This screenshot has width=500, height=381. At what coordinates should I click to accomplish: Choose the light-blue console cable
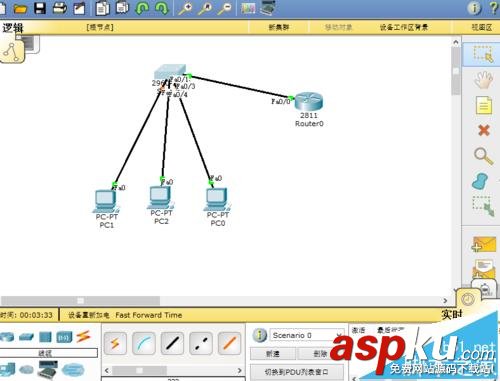pos(144,343)
